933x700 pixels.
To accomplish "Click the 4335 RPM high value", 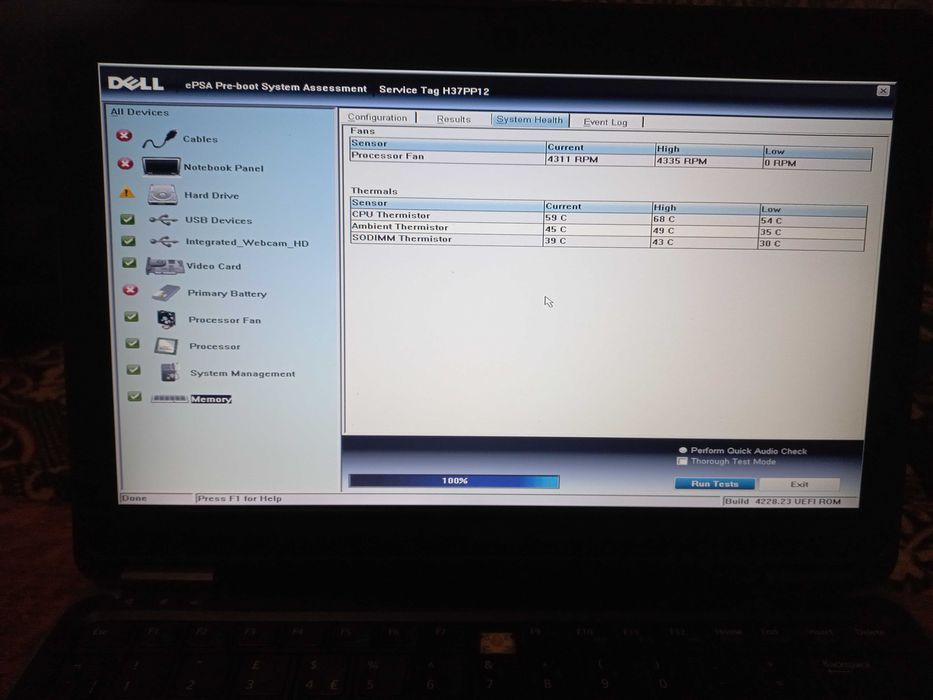I will click(x=681, y=161).
